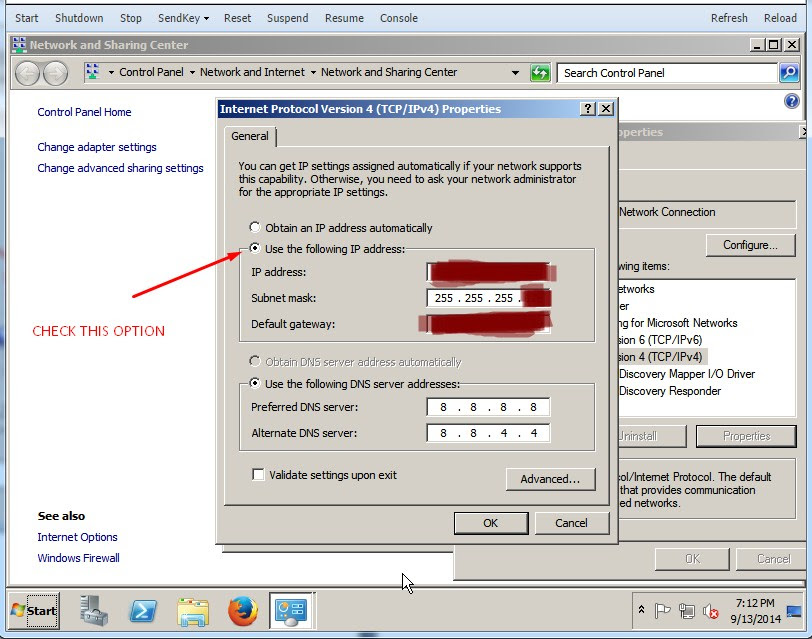Launch Firefox from the taskbar
The height and width of the screenshot is (639, 812).
point(242,611)
